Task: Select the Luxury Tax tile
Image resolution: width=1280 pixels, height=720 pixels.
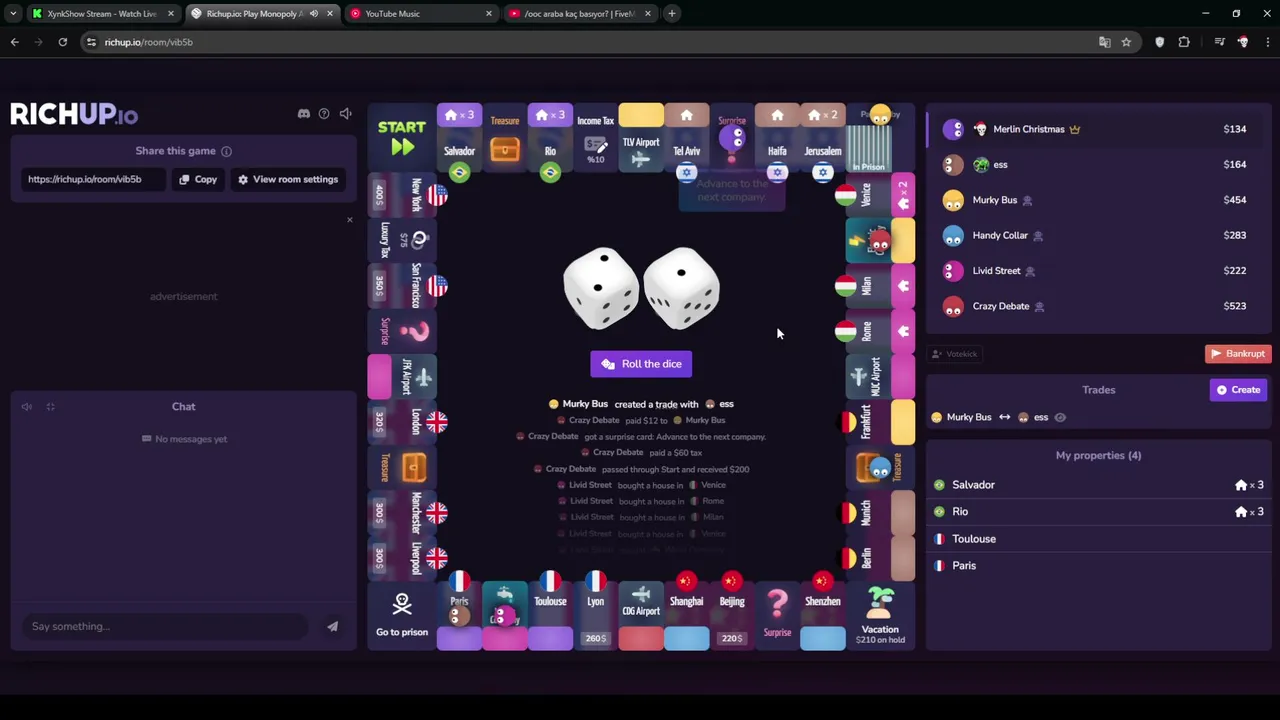Action: 402,240
